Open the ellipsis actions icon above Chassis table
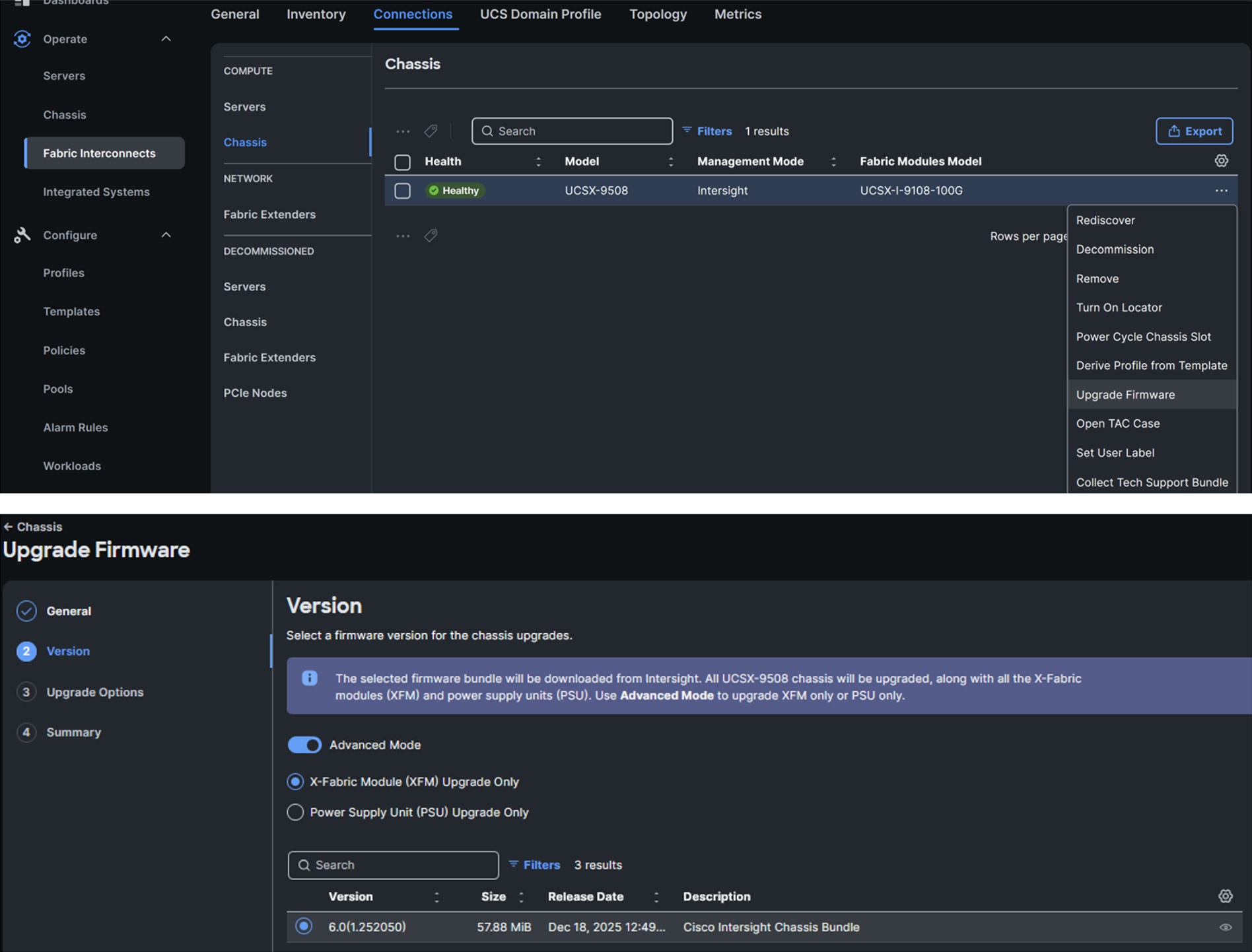The image size is (1252, 952). (x=403, y=131)
